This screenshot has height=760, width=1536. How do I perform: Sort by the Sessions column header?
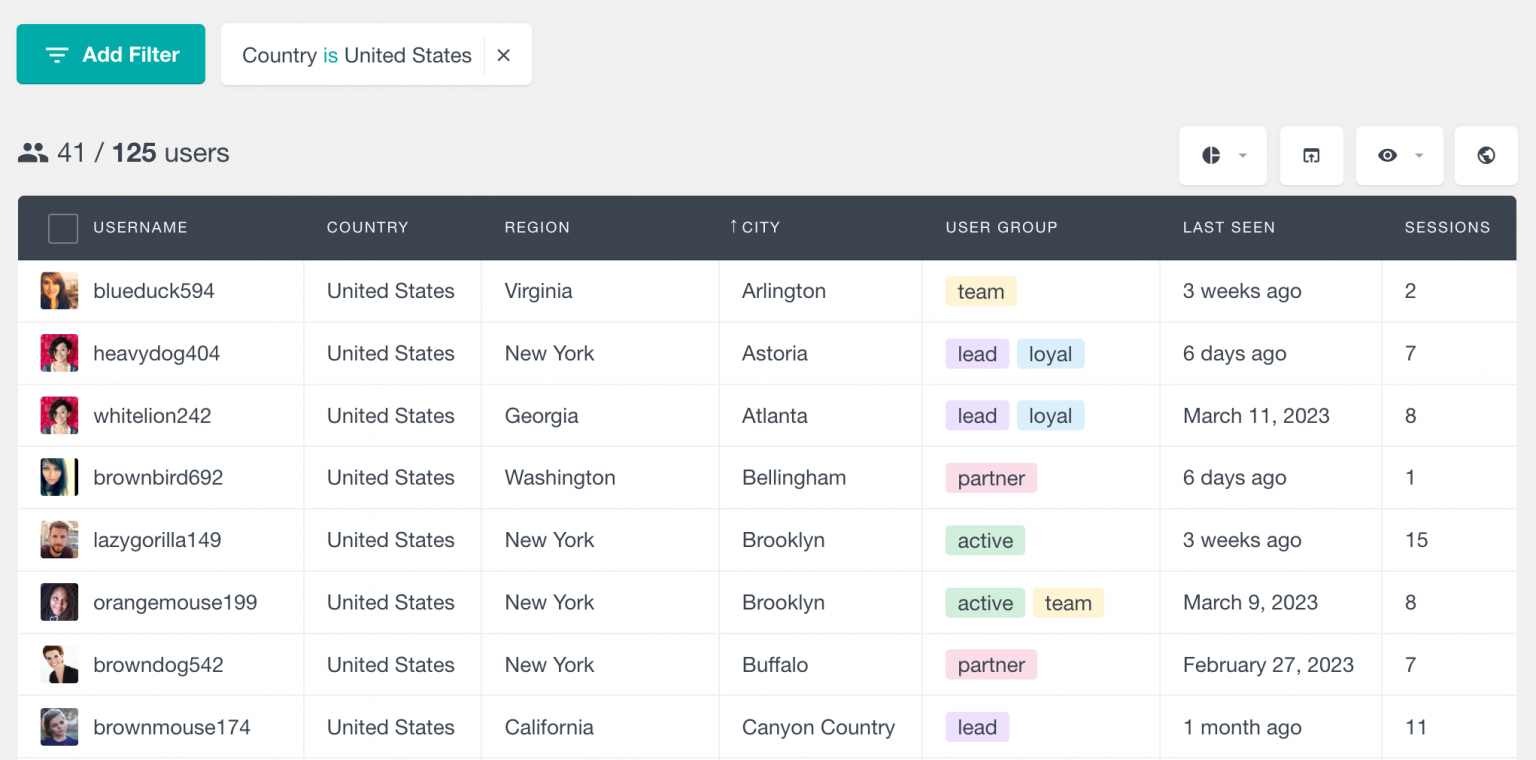pos(1446,228)
